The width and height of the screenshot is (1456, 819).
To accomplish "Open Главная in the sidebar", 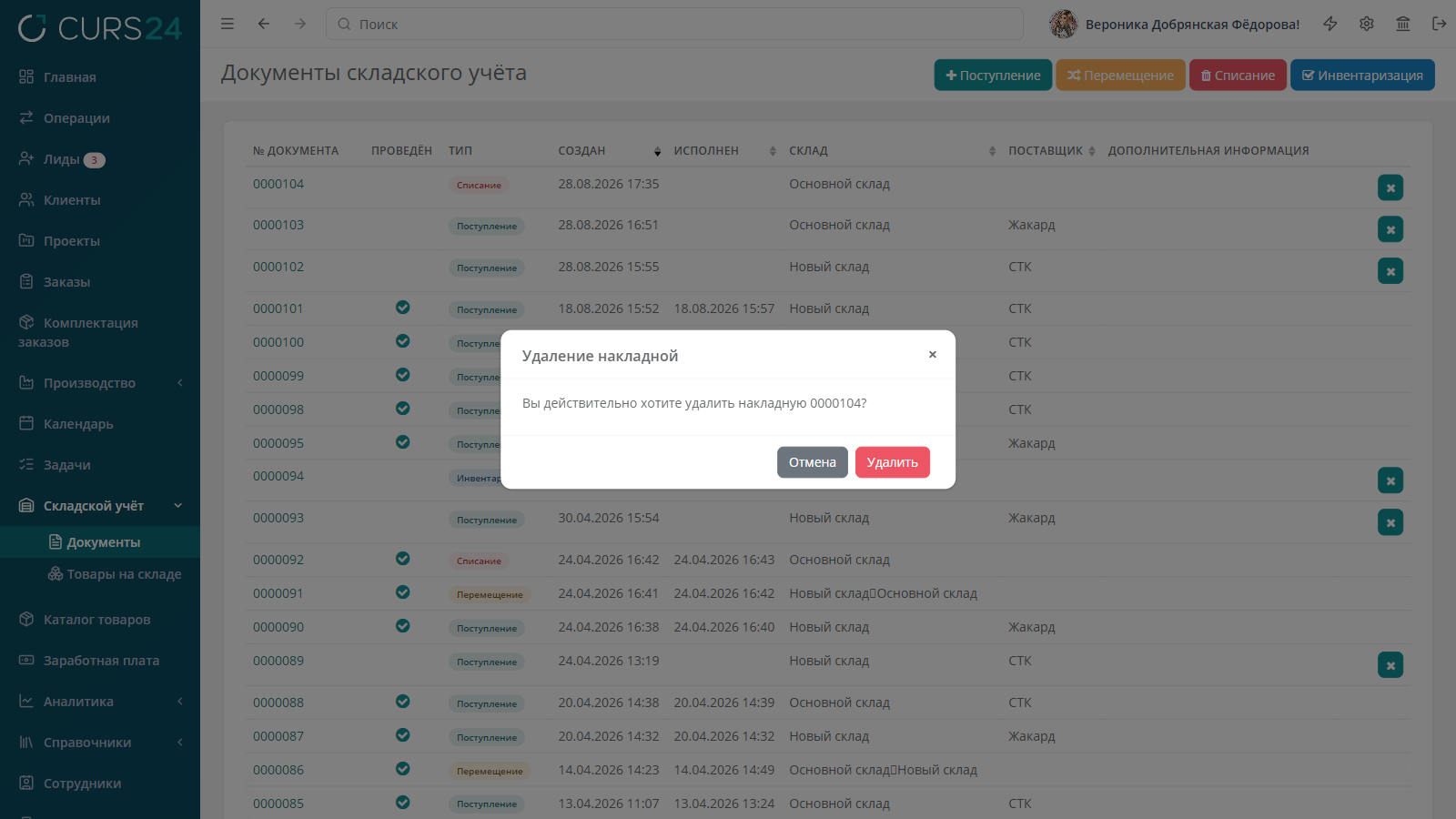I will [100, 77].
